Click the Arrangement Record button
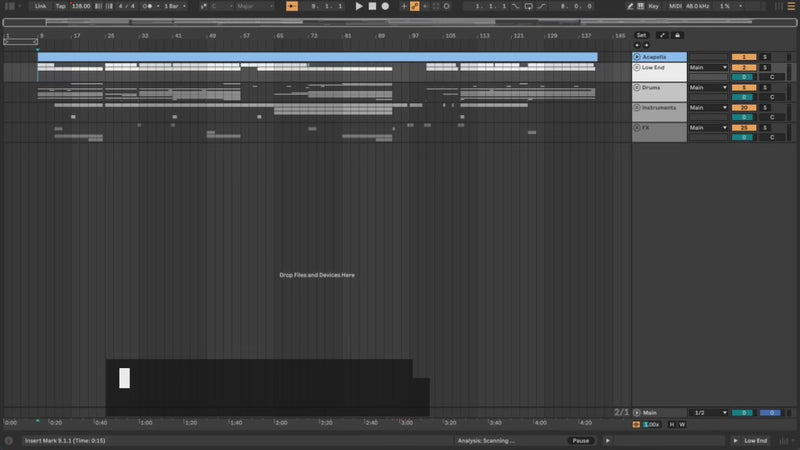The width and height of the screenshot is (800, 450). [x=386, y=6]
